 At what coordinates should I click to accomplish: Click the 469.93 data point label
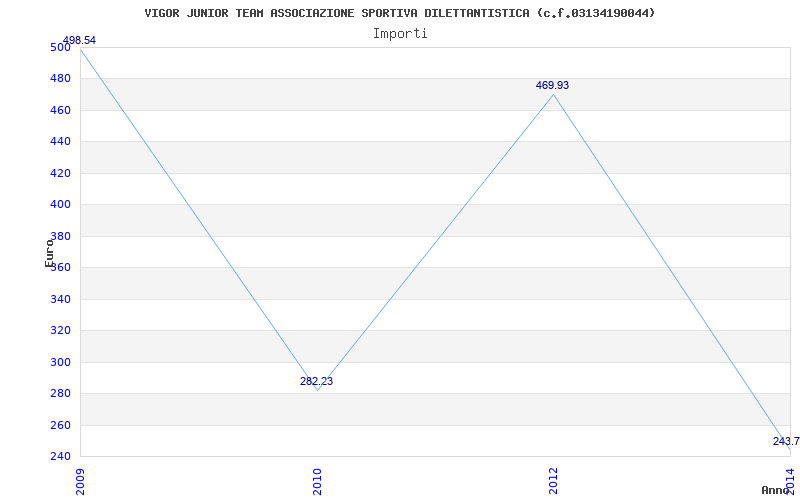[552, 85]
